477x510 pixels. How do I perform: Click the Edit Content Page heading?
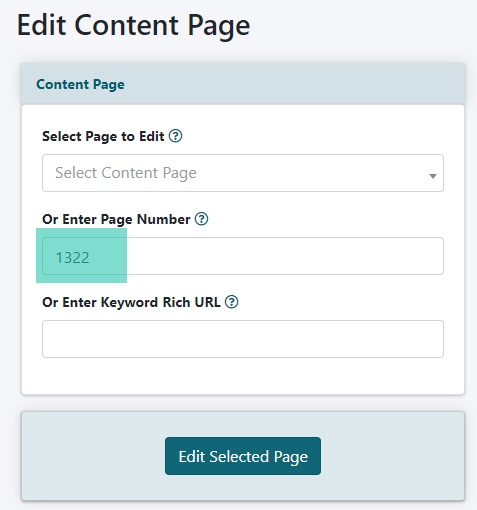coord(133,26)
